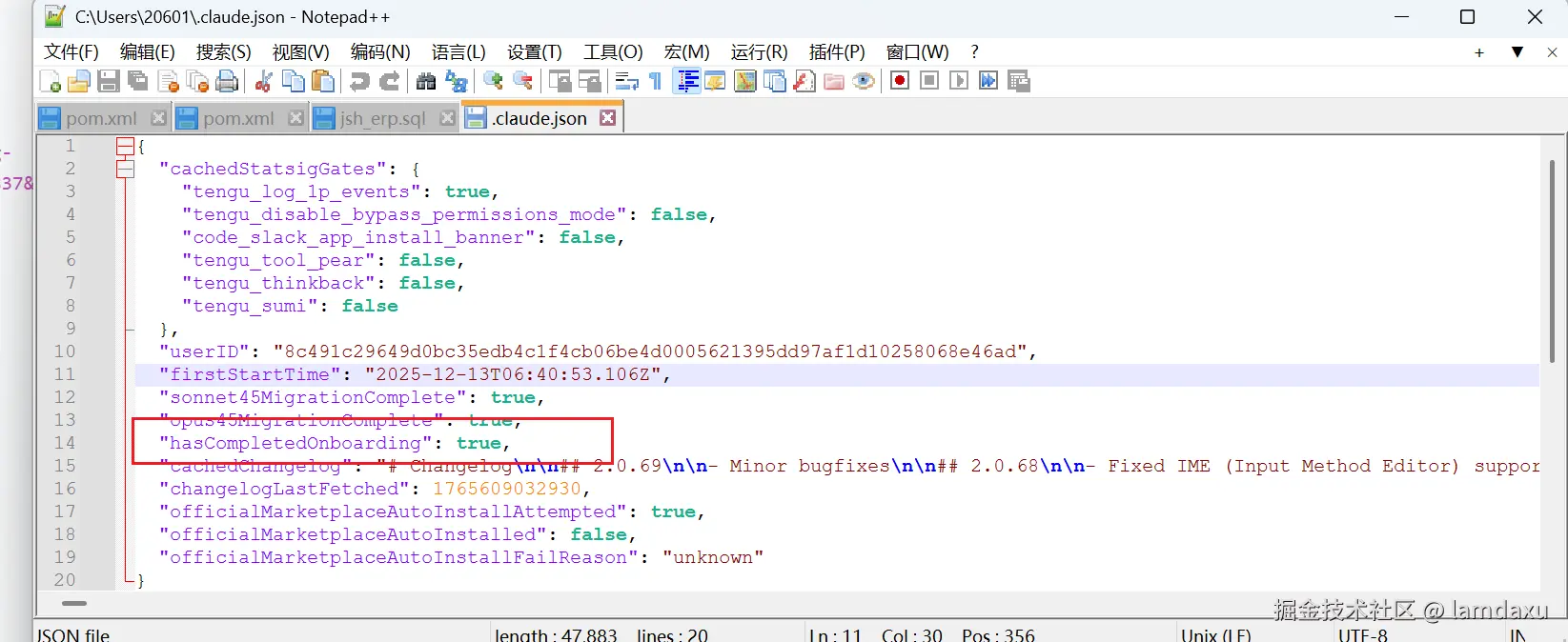Screen dimensions: 1568x642
Task: Open the 搜索(S) menu
Action: (x=224, y=51)
